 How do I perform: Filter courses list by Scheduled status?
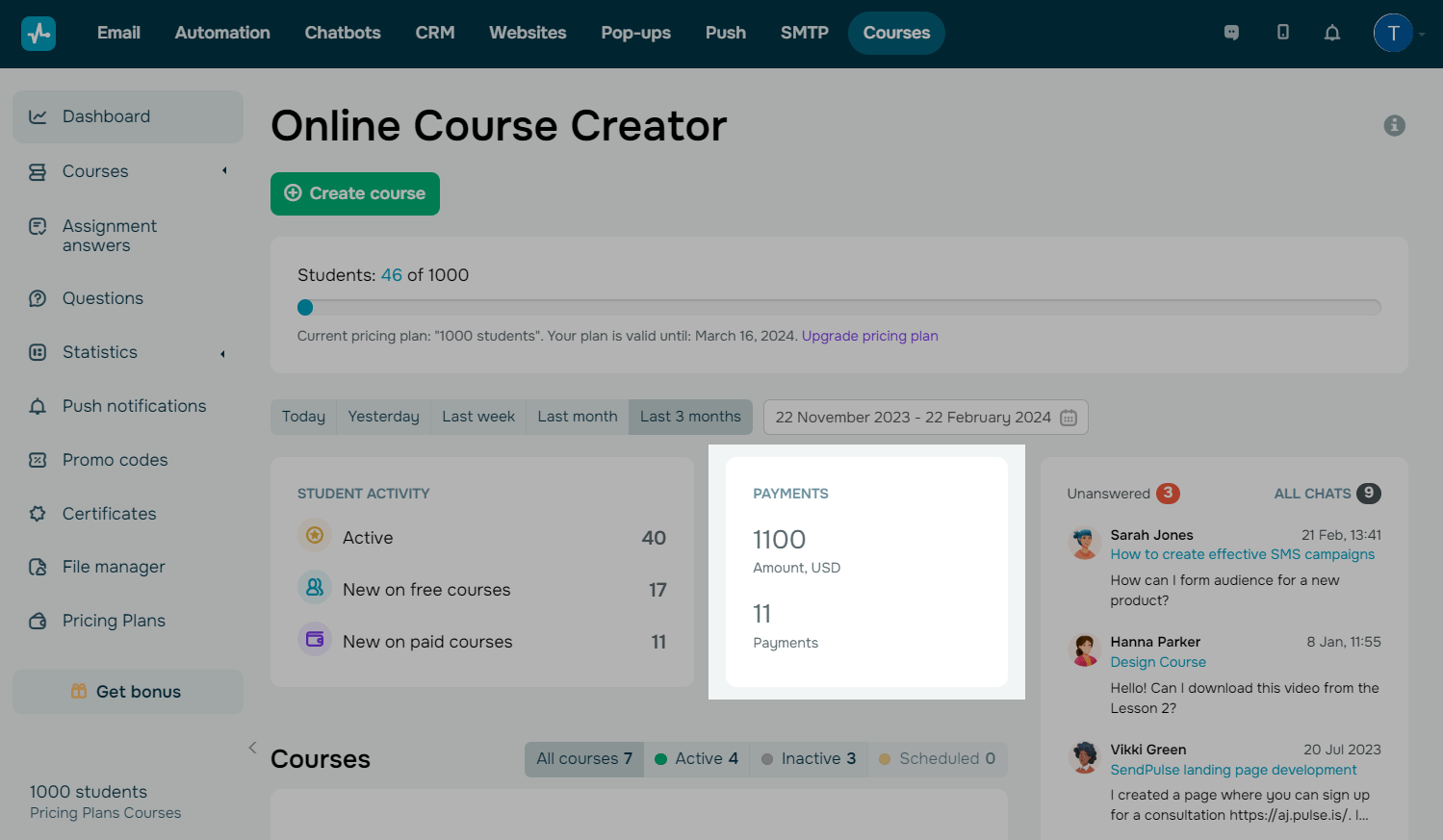click(x=937, y=759)
